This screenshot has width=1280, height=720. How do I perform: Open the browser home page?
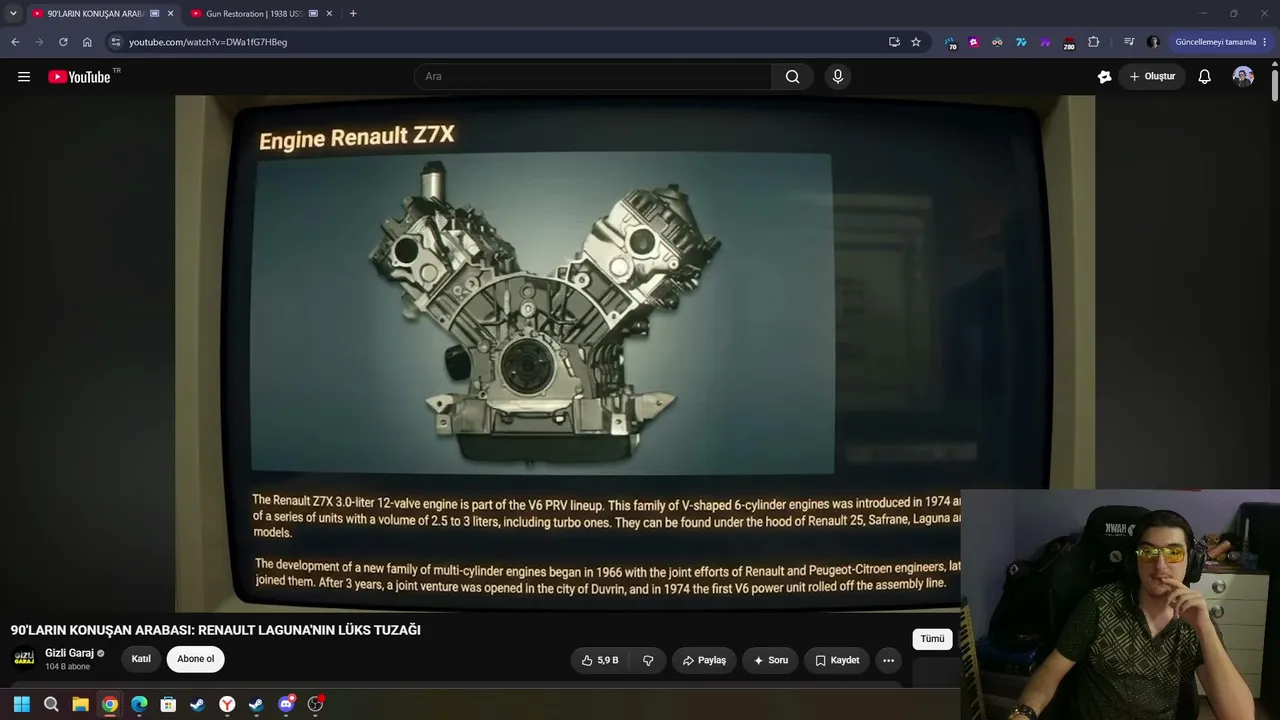(87, 42)
